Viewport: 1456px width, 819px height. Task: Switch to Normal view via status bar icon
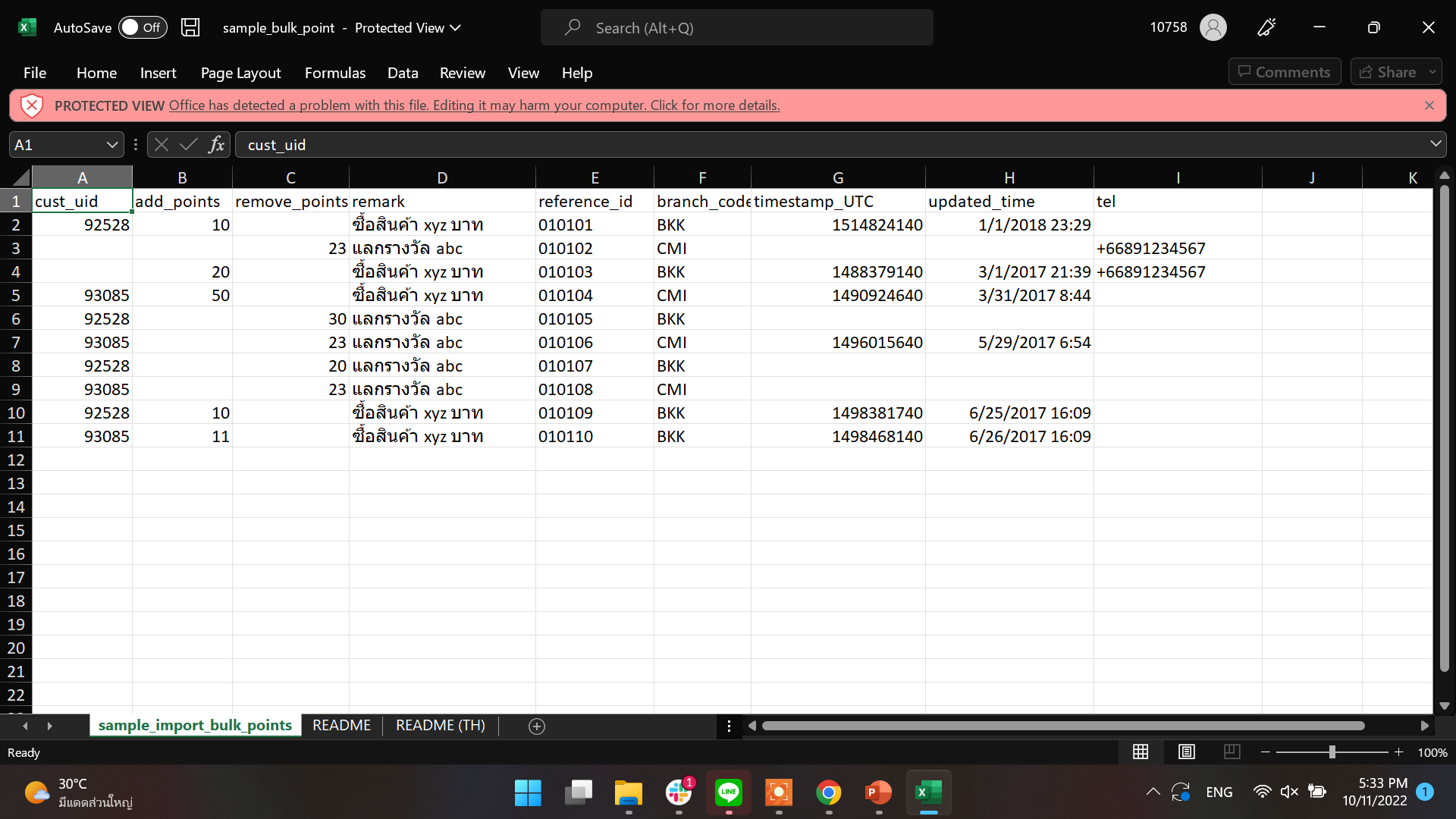click(1141, 752)
